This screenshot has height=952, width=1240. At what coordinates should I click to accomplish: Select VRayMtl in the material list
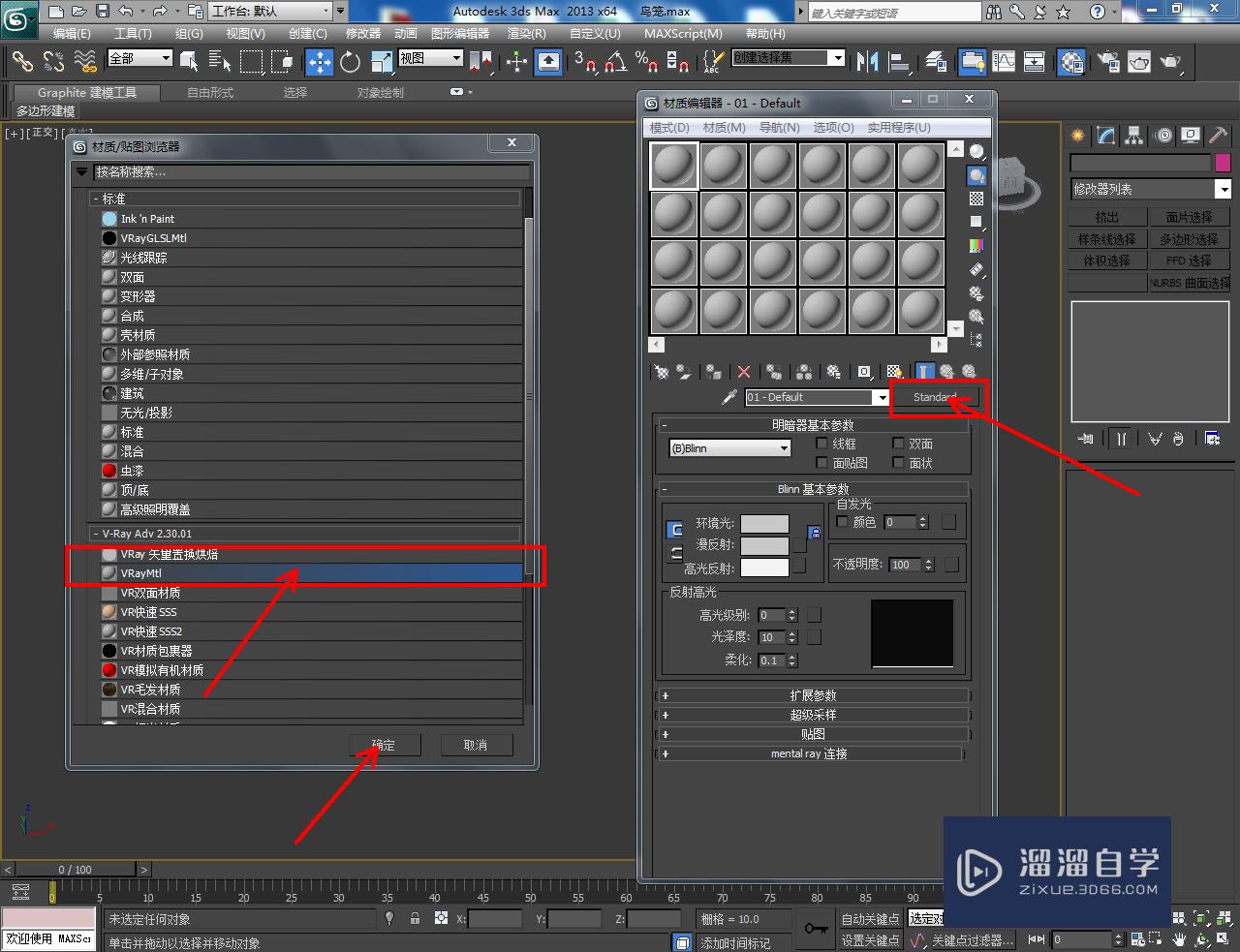pos(310,573)
